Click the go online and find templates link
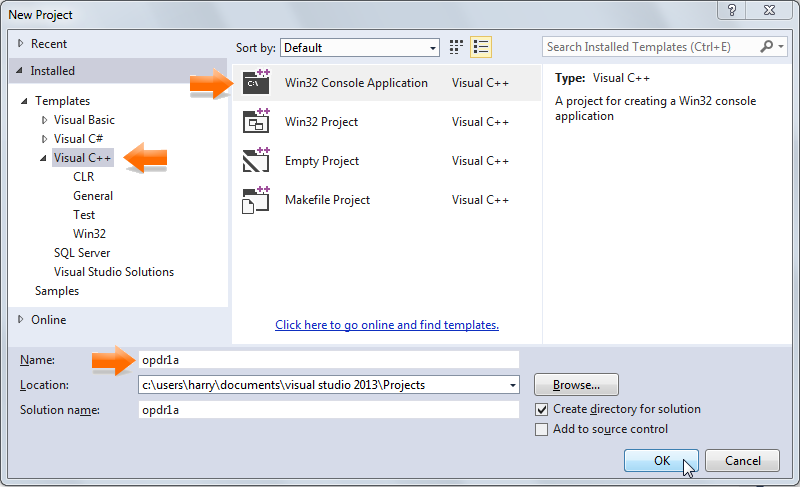This screenshot has height=487, width=800. (x=387, y=325)
